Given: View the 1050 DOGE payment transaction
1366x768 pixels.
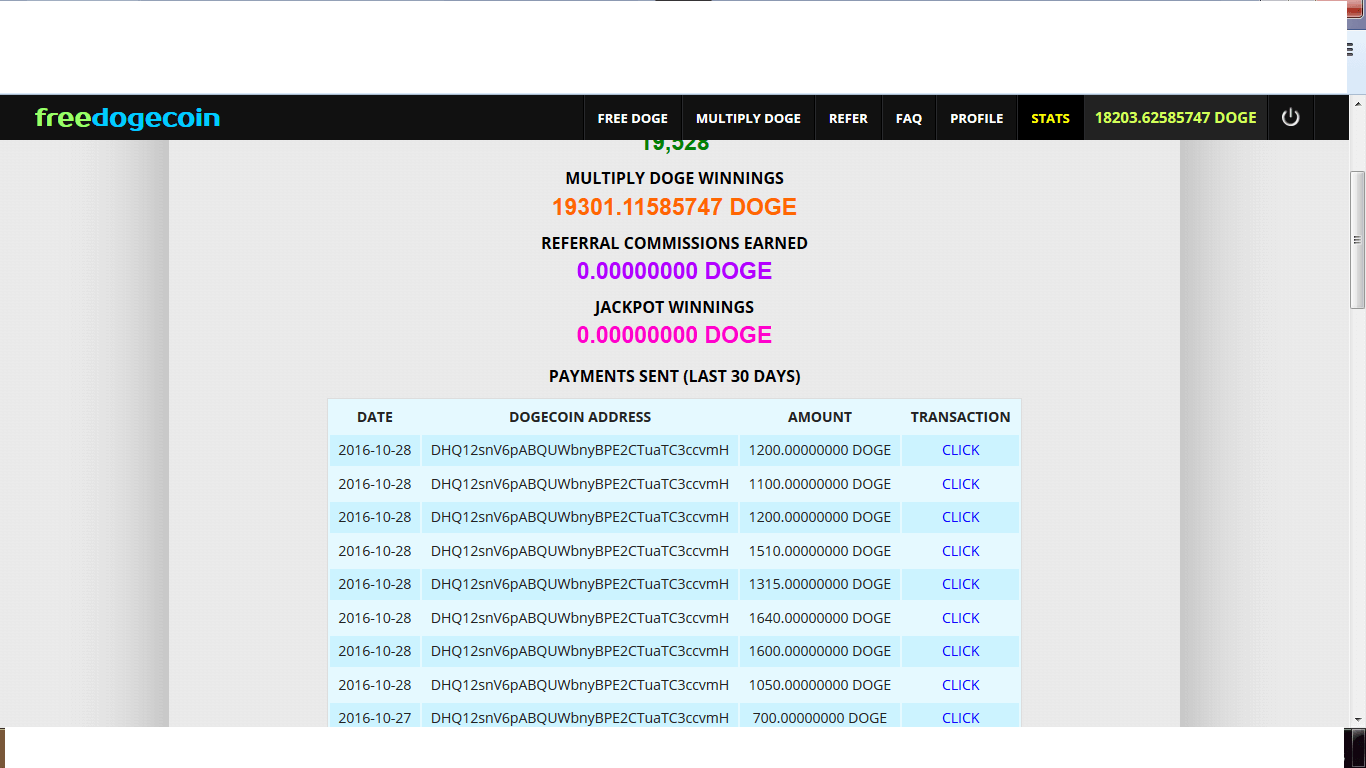Looking at the screenshot, I should click(x=960, y=685).
